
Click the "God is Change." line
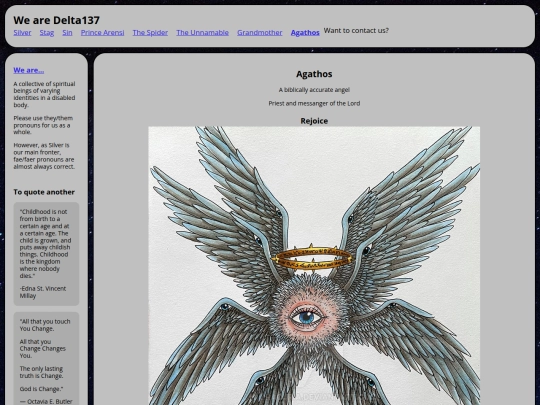(x=41, y=389)
